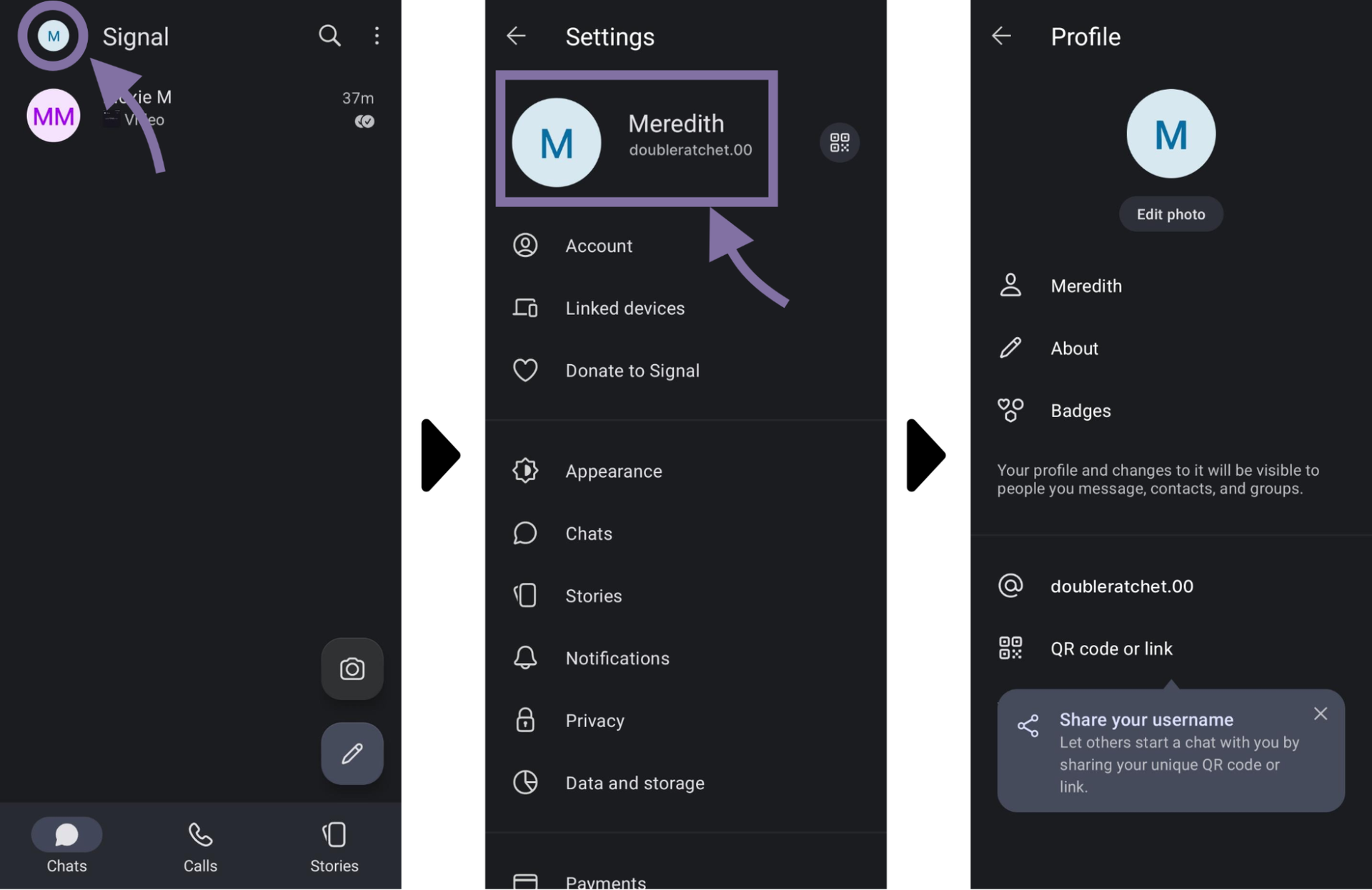Open search in the Signal chat list
This screenshot has width=1372, height=890.
pyautogui.click(x=329, y=36)
